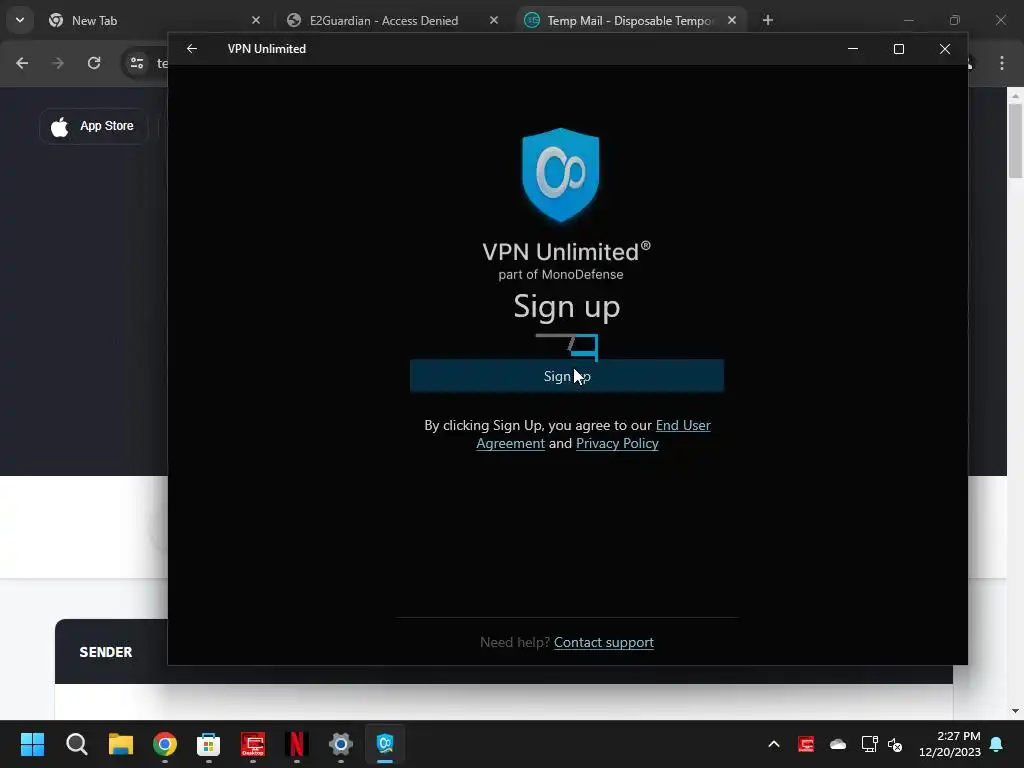Click VPN Unlimited taskbar icon
1024x768 pixels.
[x=385, y=744]
